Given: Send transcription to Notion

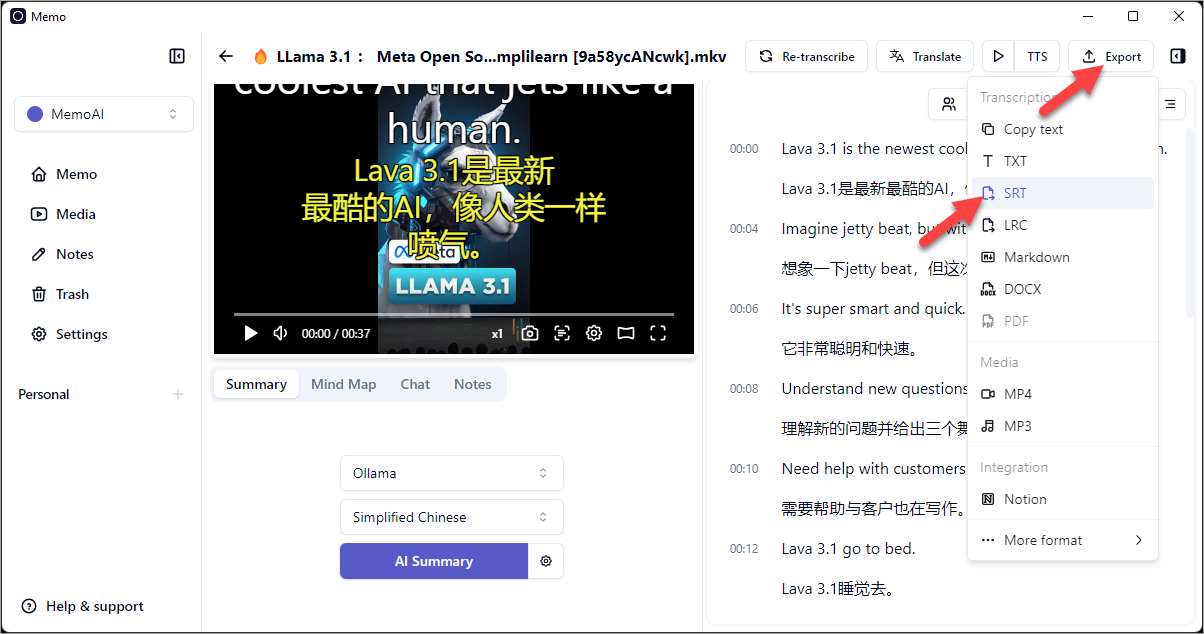Looking at the screenshot, I should tap(1061, 499).
